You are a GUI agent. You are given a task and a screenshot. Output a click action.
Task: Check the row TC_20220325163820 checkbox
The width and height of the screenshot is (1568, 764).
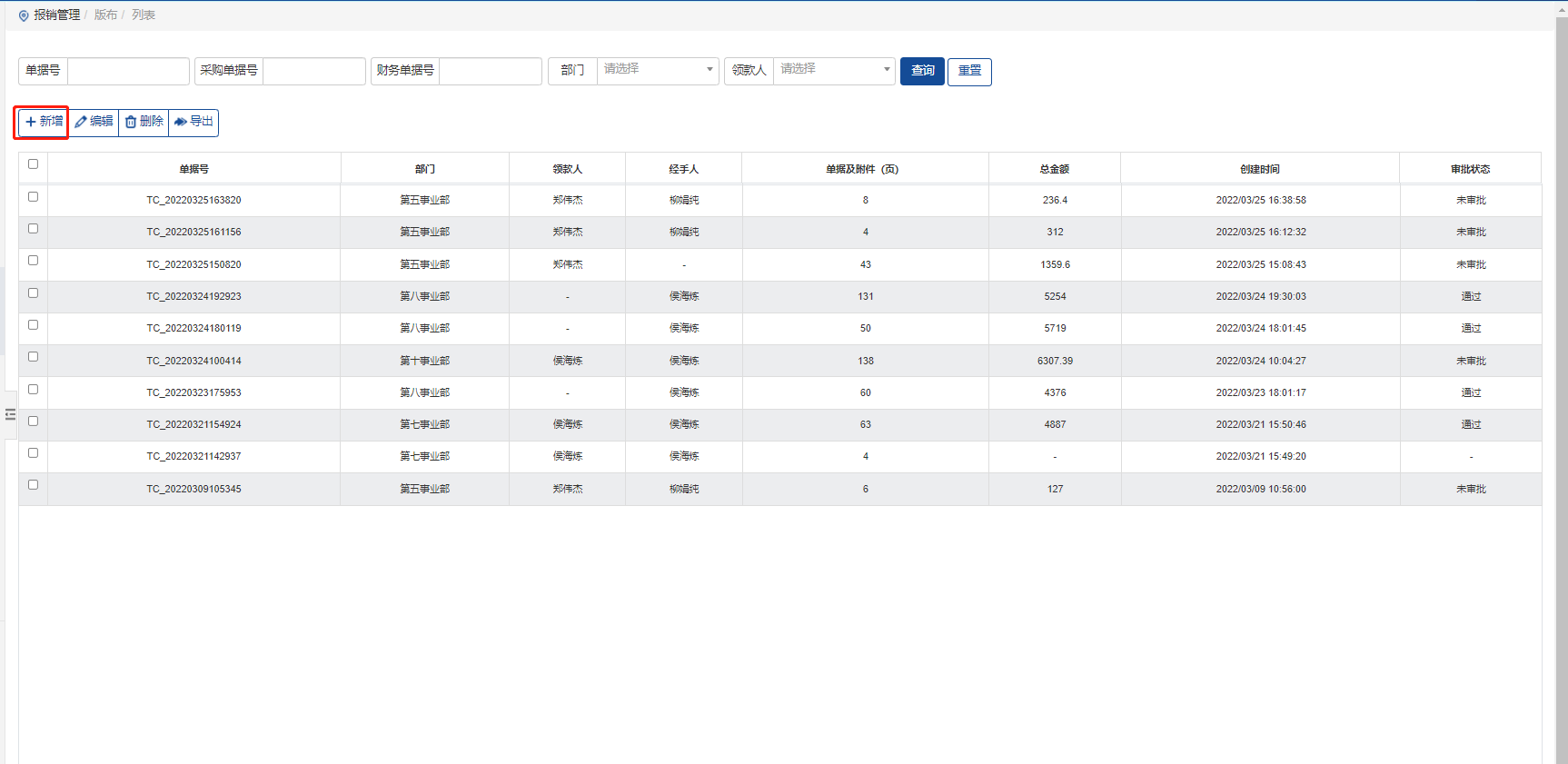click(33, 197)
